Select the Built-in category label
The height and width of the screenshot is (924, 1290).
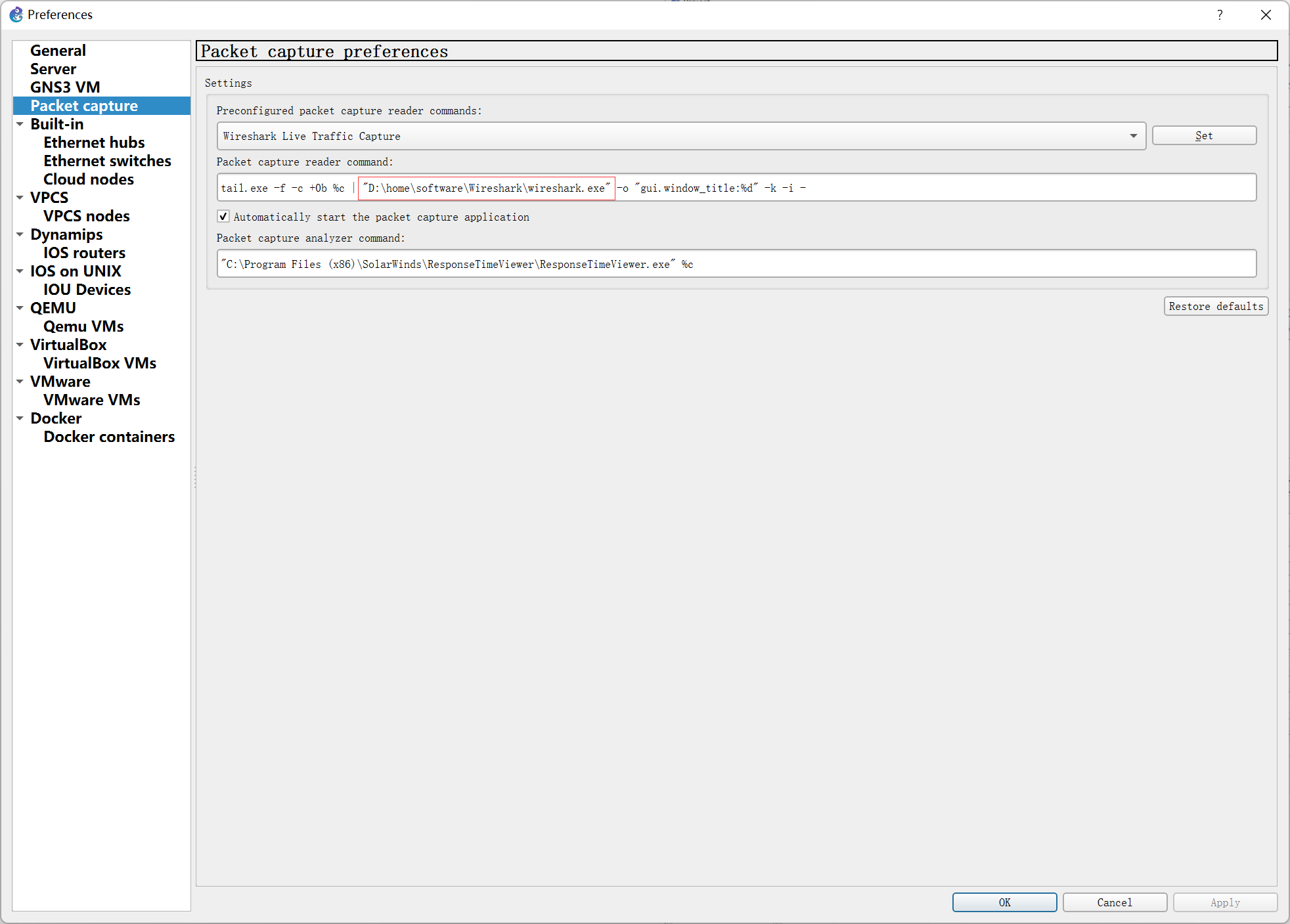[57, 124]
